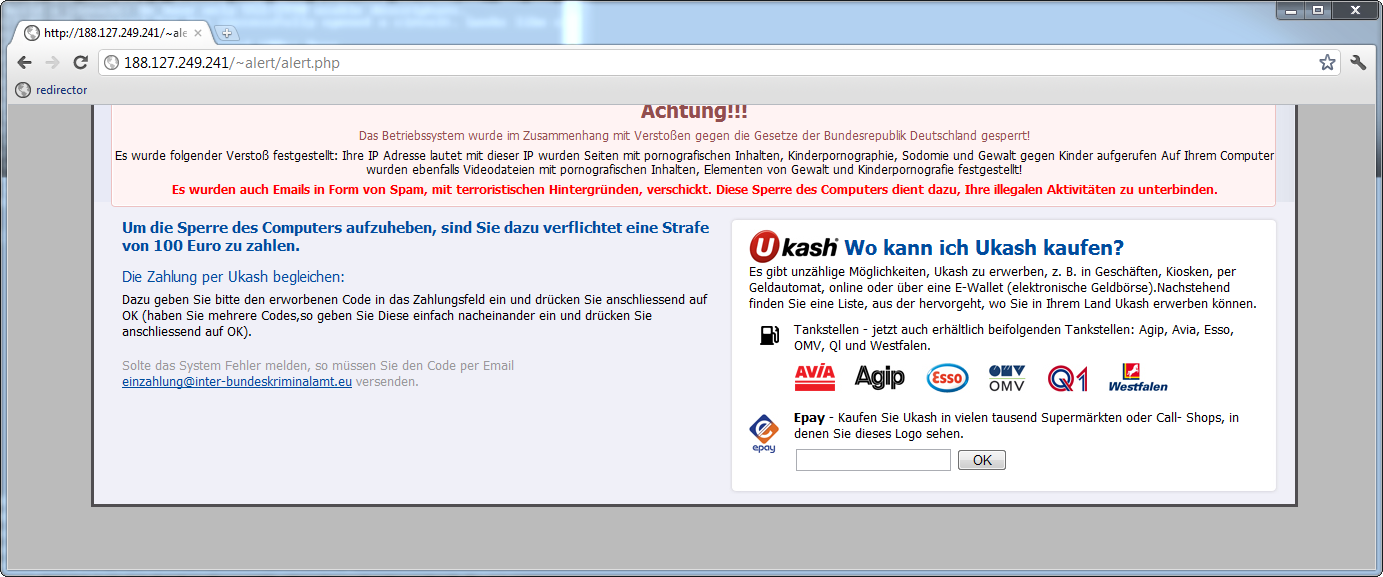Bookmark this page with the star icon
Screen dimensions: 1383x577
(x=1327, y=63)
